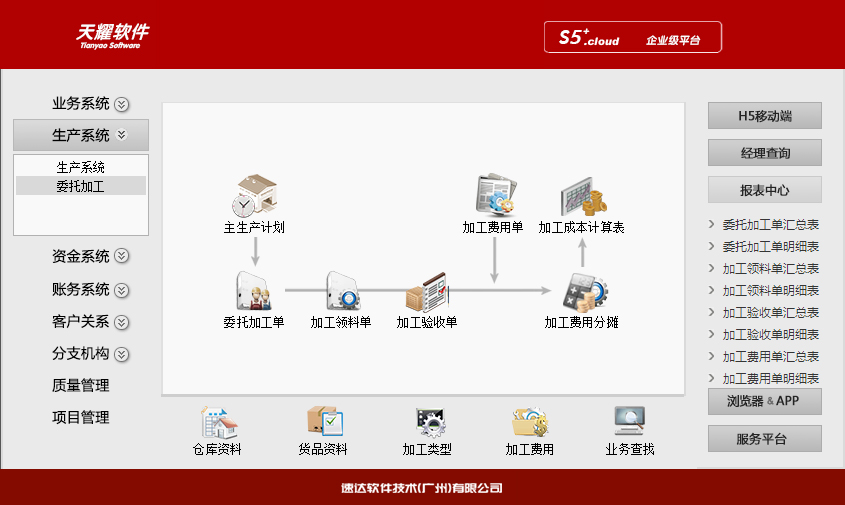This screenshot has width=845, height=505.
Task: Select the 加工验收单 icon
Action: point(427,295)
